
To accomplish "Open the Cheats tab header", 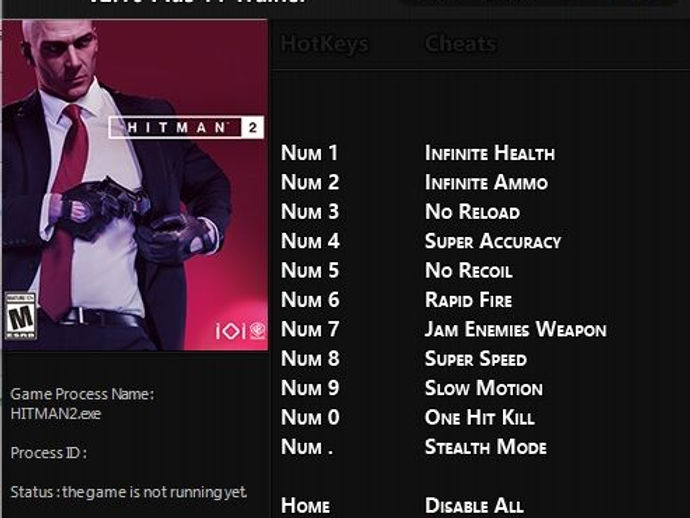I will click(x=461, y=44).
